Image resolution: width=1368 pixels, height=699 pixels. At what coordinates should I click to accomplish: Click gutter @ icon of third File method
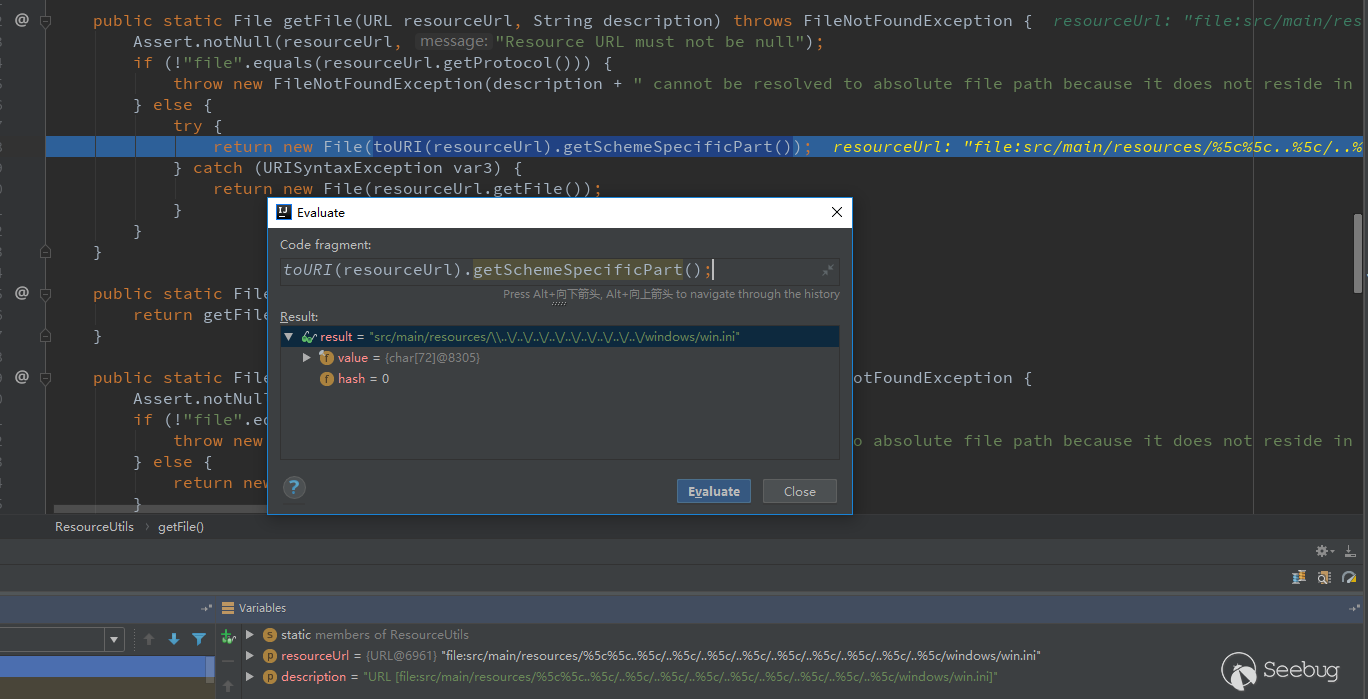click(x=22, y=378)
